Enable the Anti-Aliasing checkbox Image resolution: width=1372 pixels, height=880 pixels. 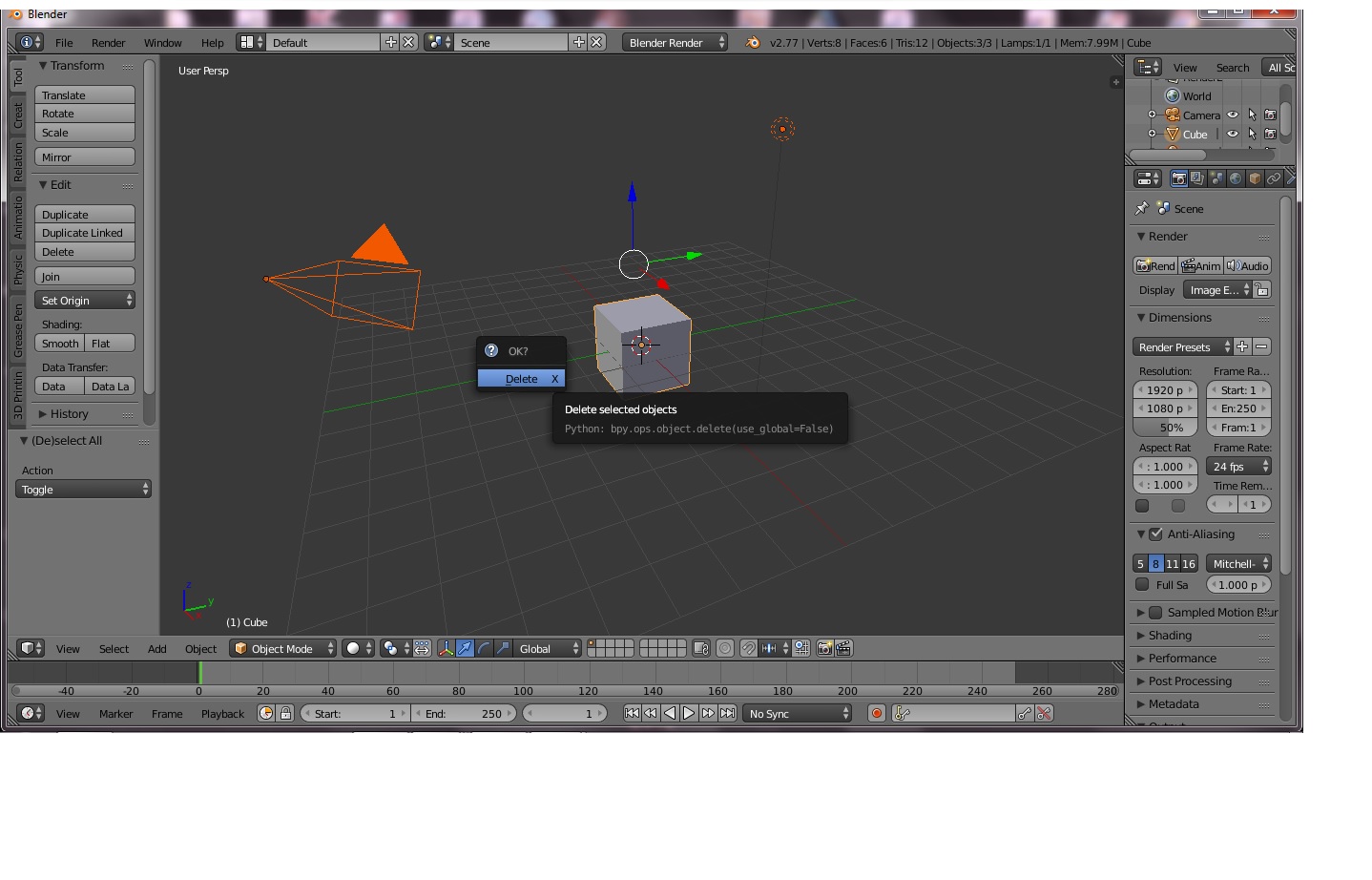coord(1155,534)
